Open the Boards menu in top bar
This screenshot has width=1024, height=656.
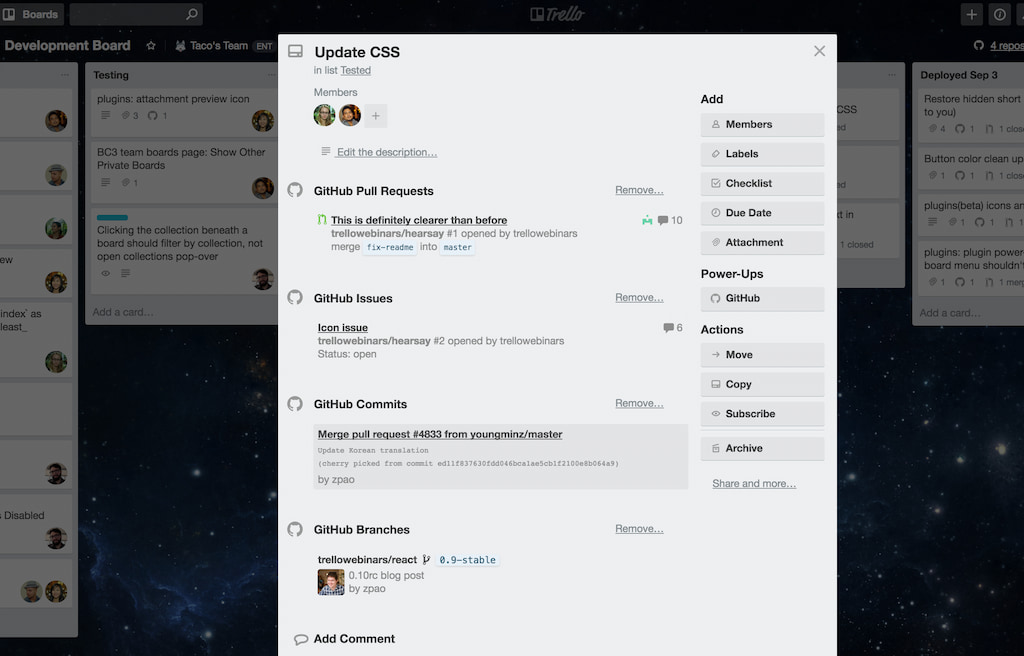click(30, 14)
